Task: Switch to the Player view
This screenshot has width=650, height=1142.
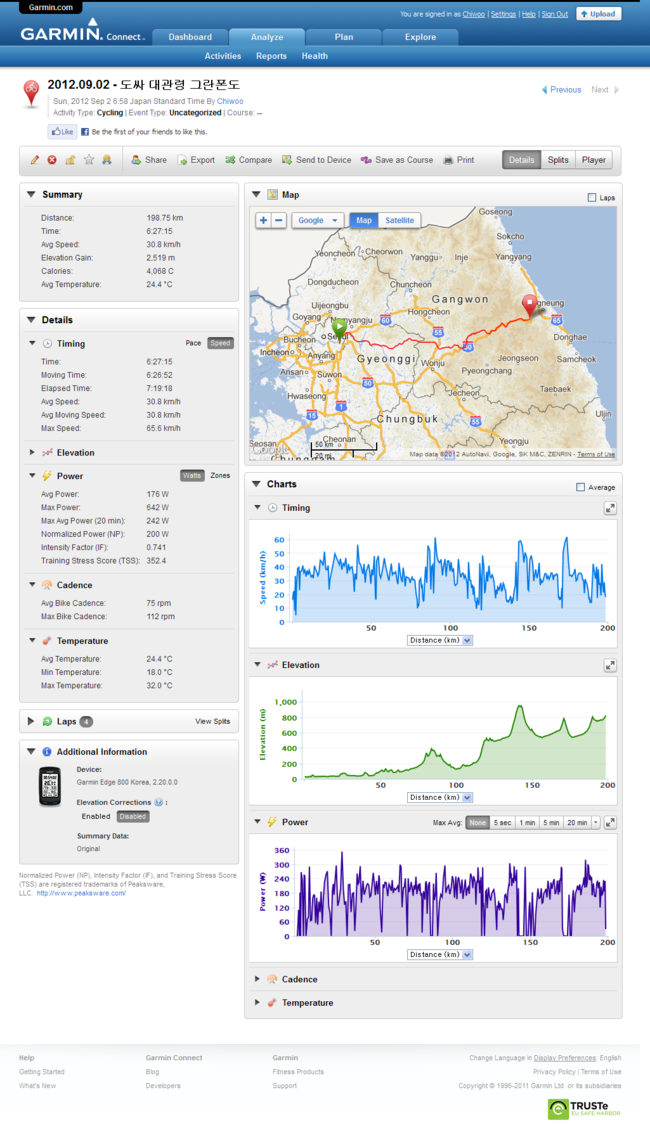Action: point(594,160)
